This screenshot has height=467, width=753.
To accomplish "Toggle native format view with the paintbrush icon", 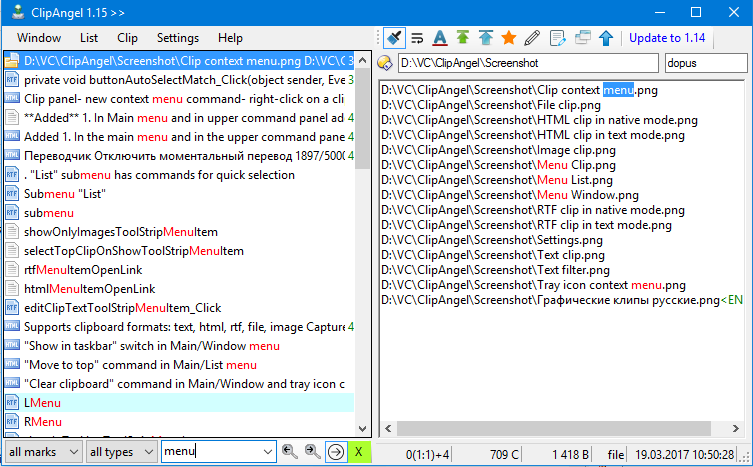I will 394,38.
